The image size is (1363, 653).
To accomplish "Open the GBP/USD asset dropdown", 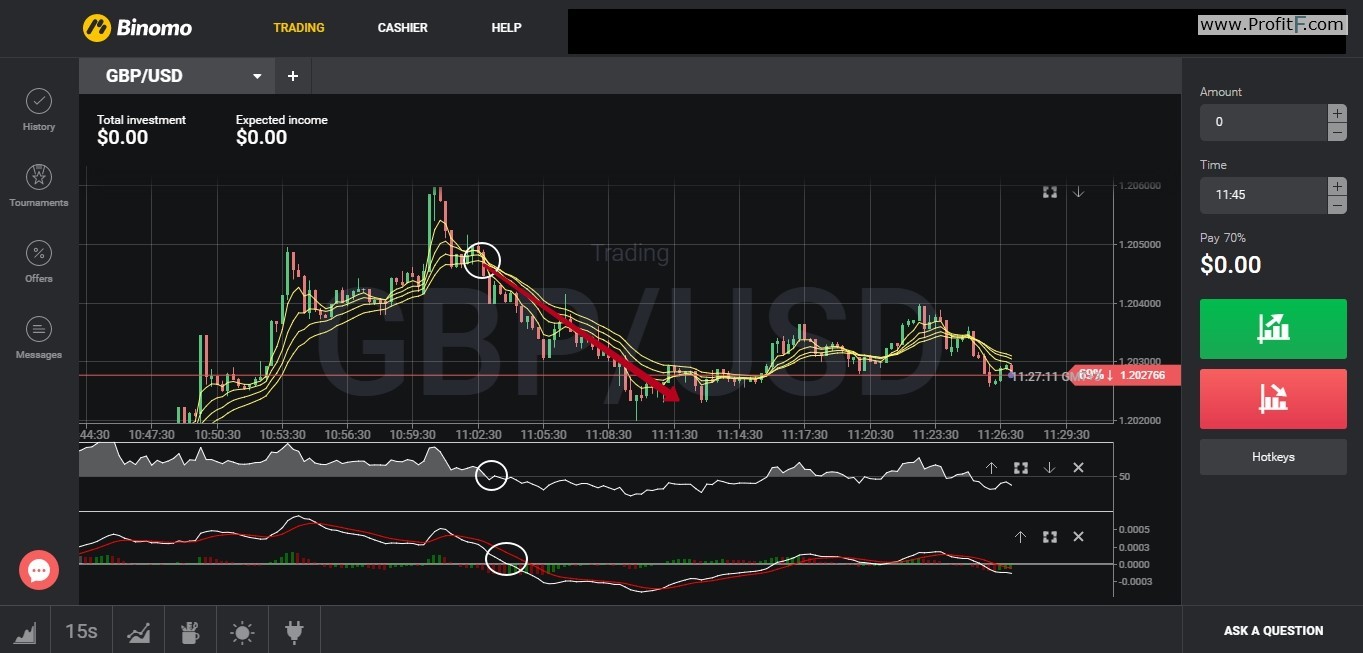I will [x=177, y=76].
